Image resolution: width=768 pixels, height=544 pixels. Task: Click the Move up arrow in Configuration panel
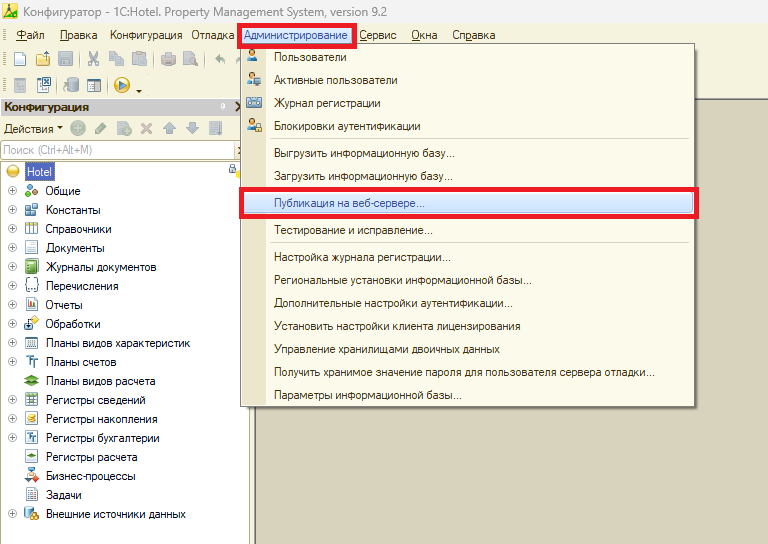pyautogui.click(x=169, y=128)
